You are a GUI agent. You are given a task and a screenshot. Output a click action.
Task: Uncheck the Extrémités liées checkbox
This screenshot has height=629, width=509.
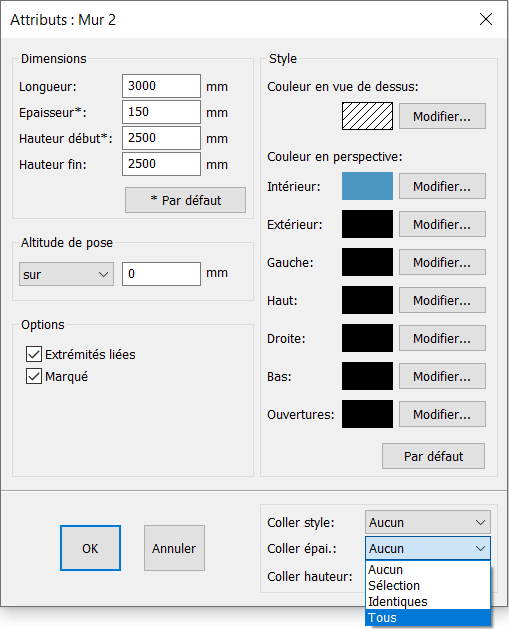tap(34, 354)
